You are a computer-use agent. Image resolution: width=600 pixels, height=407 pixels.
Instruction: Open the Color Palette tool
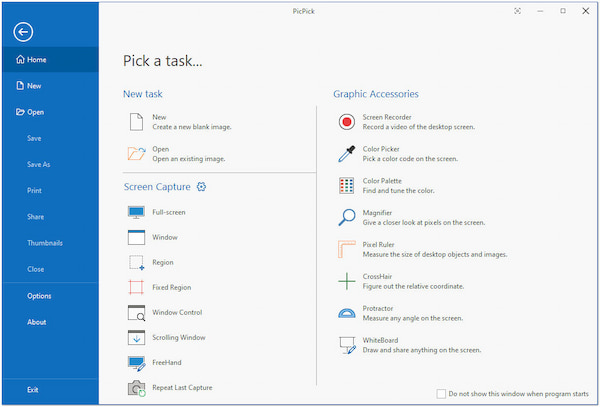347,186
